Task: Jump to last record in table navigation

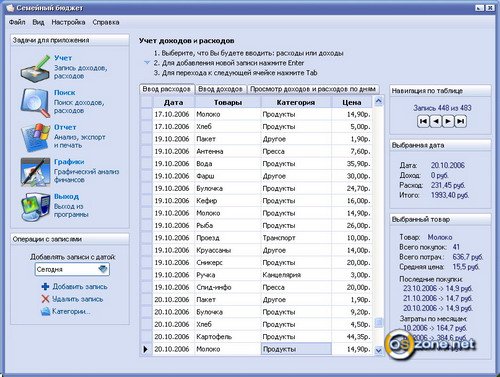Action: [460, 121]
